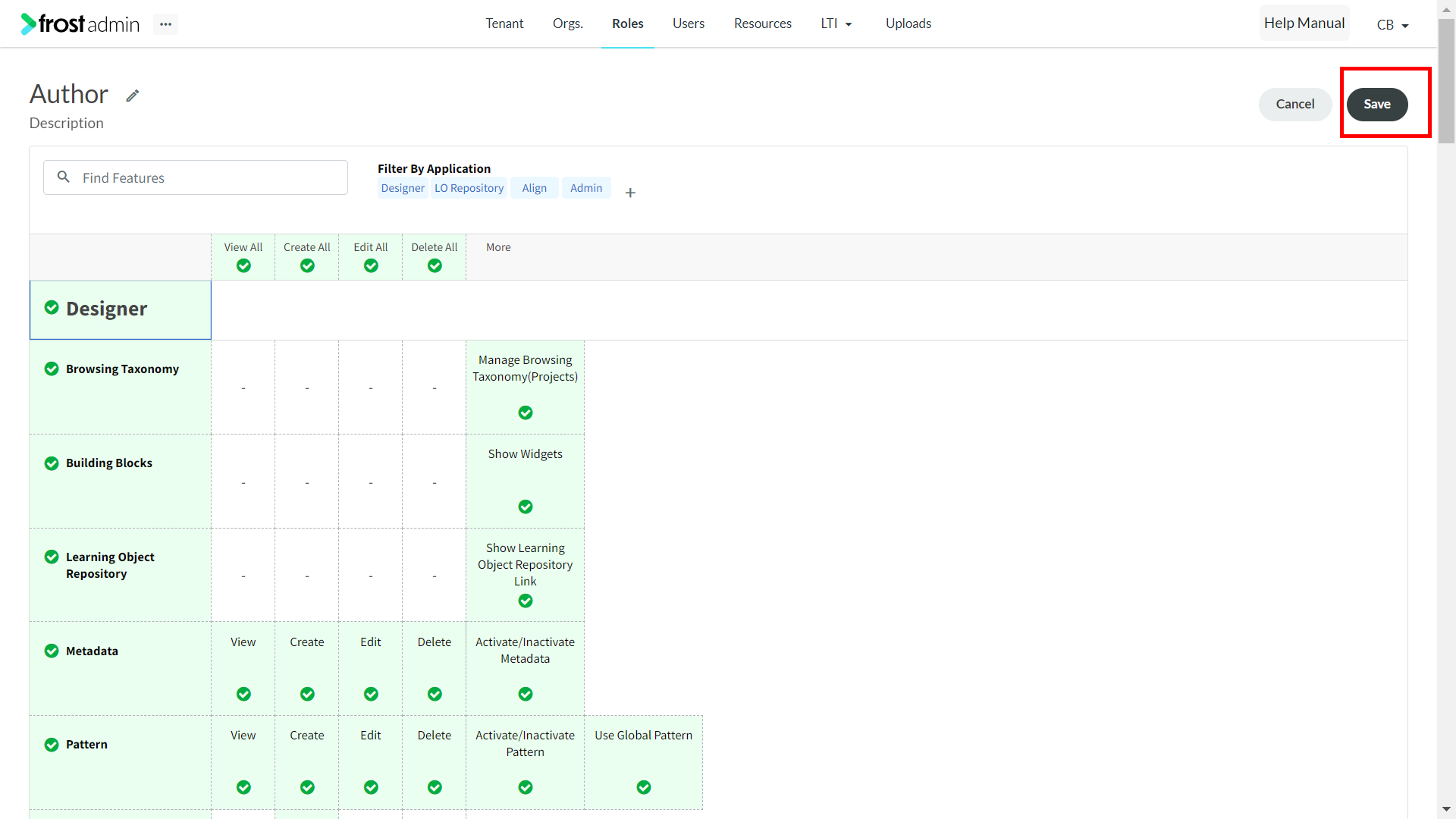This screenshot has height=819, width=1456.
Task: Select the Roles tab
Action: pyautogui.click(x=628, y=24)
